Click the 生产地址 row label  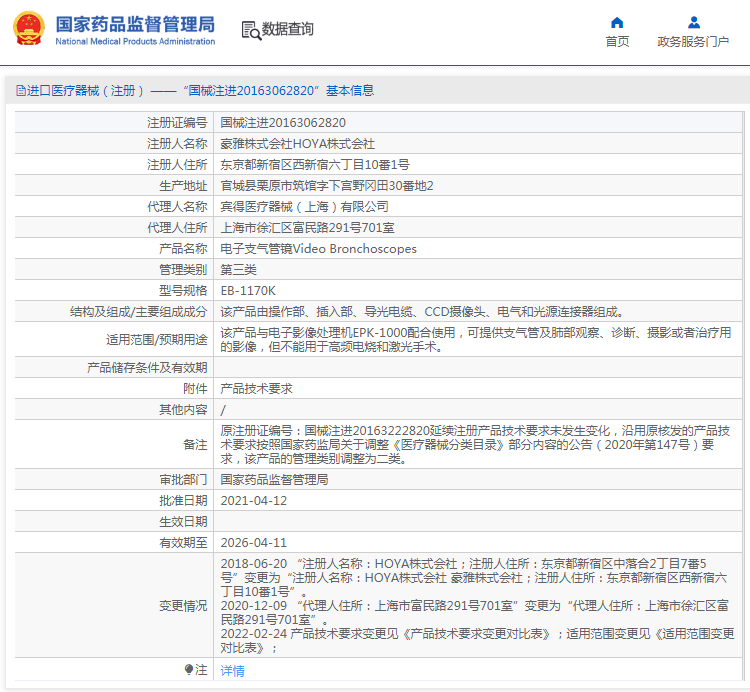click(x=183, y=186)
